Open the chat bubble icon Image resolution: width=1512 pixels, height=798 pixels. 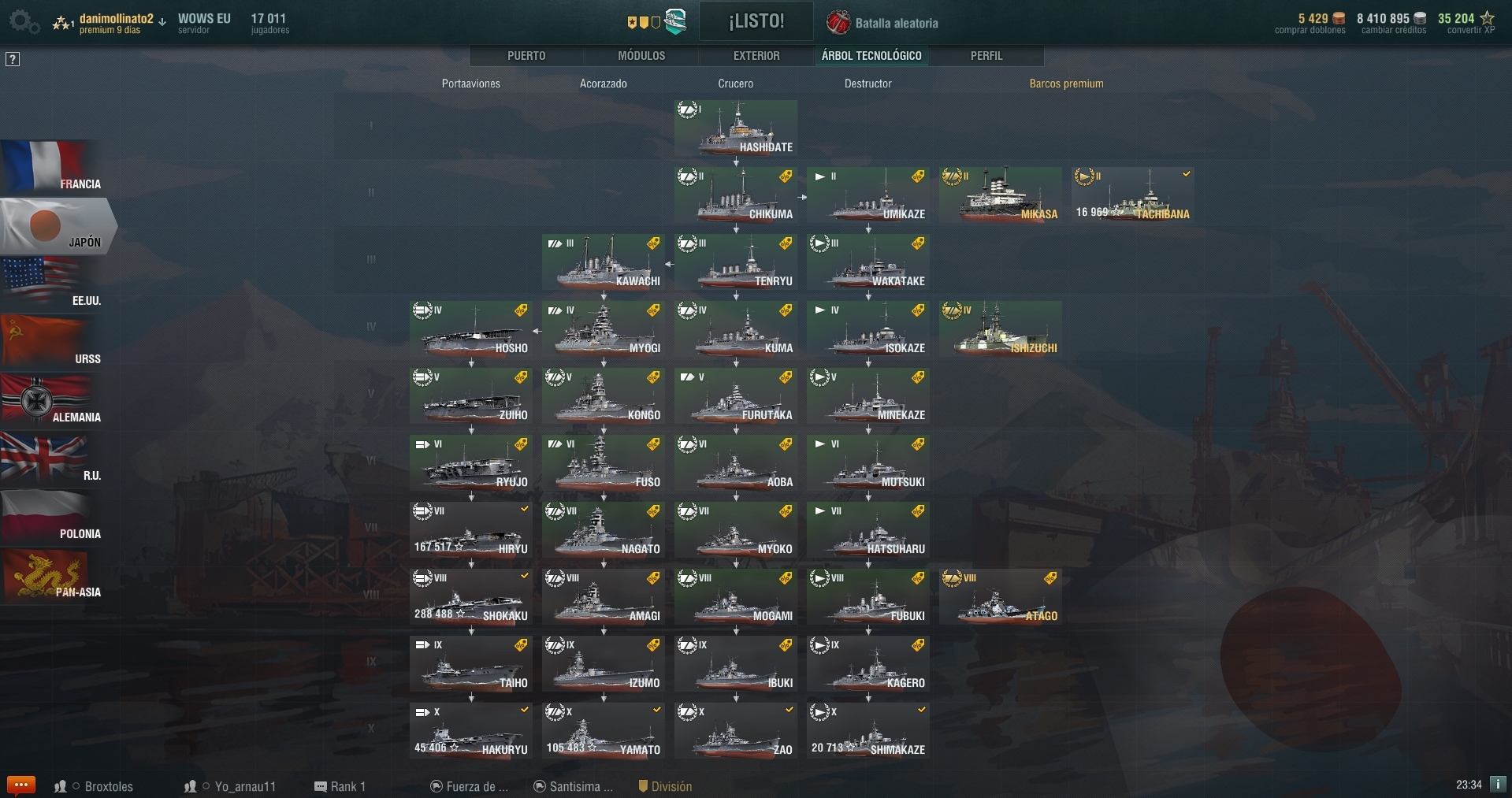tap(20, 785)
